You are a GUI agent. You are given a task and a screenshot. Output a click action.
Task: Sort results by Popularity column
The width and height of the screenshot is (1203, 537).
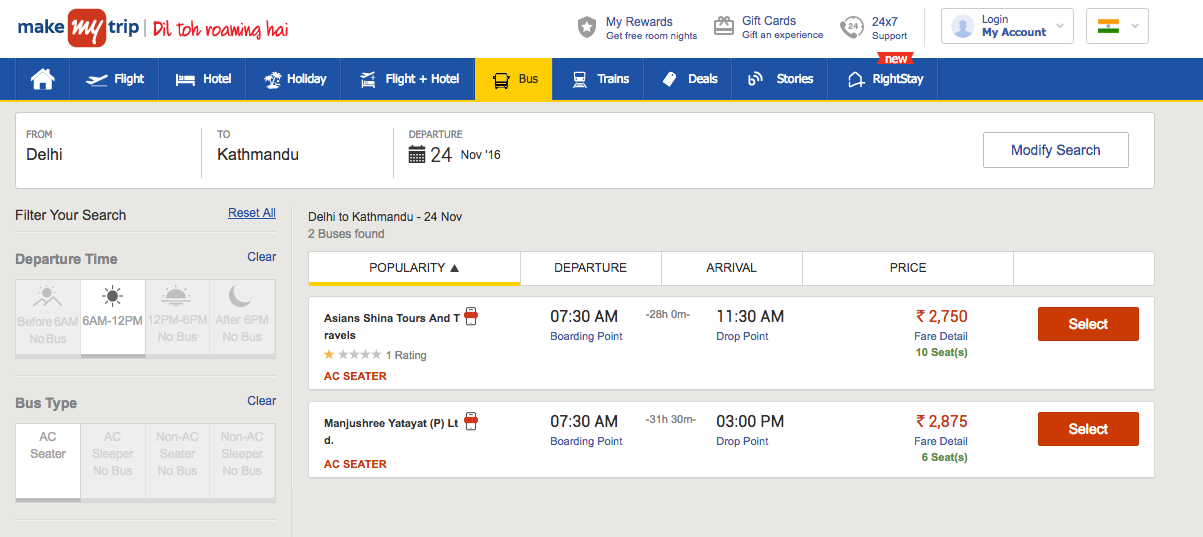[414, 268]
